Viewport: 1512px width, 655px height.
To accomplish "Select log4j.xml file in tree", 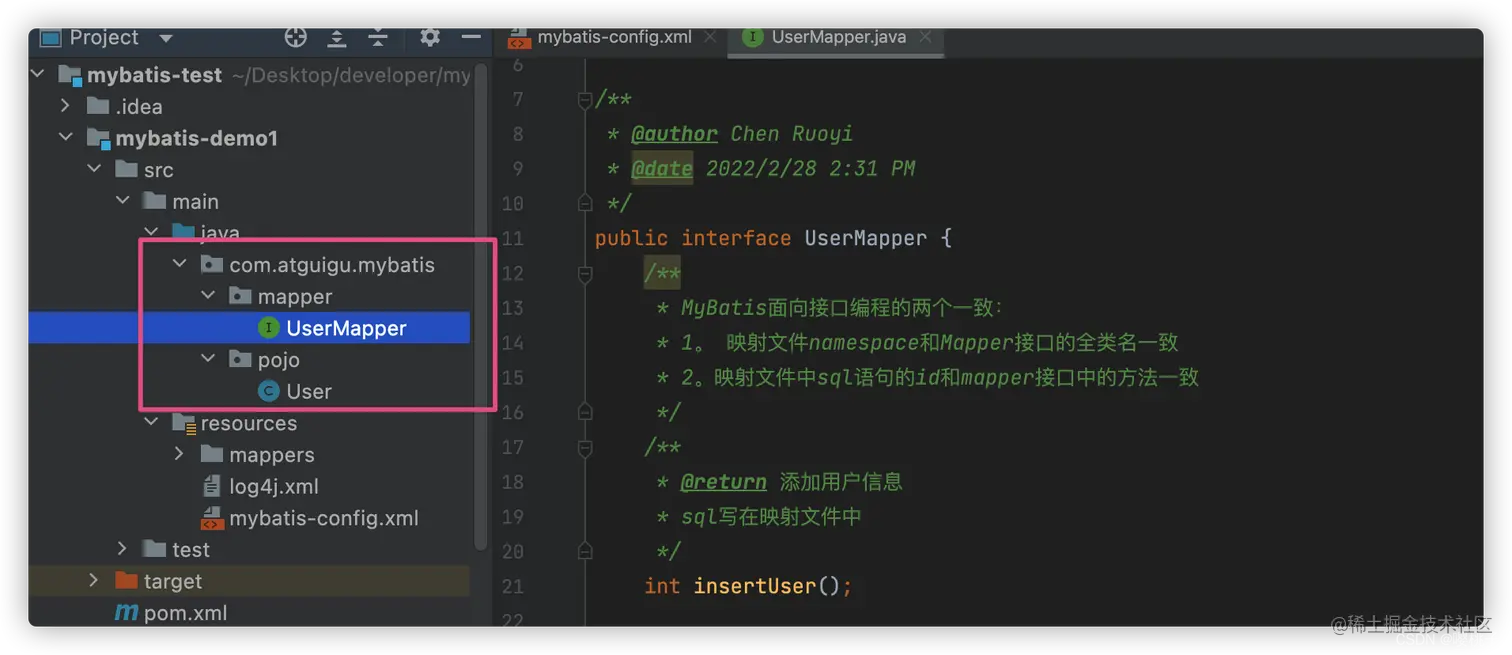I will click(249, 486).
